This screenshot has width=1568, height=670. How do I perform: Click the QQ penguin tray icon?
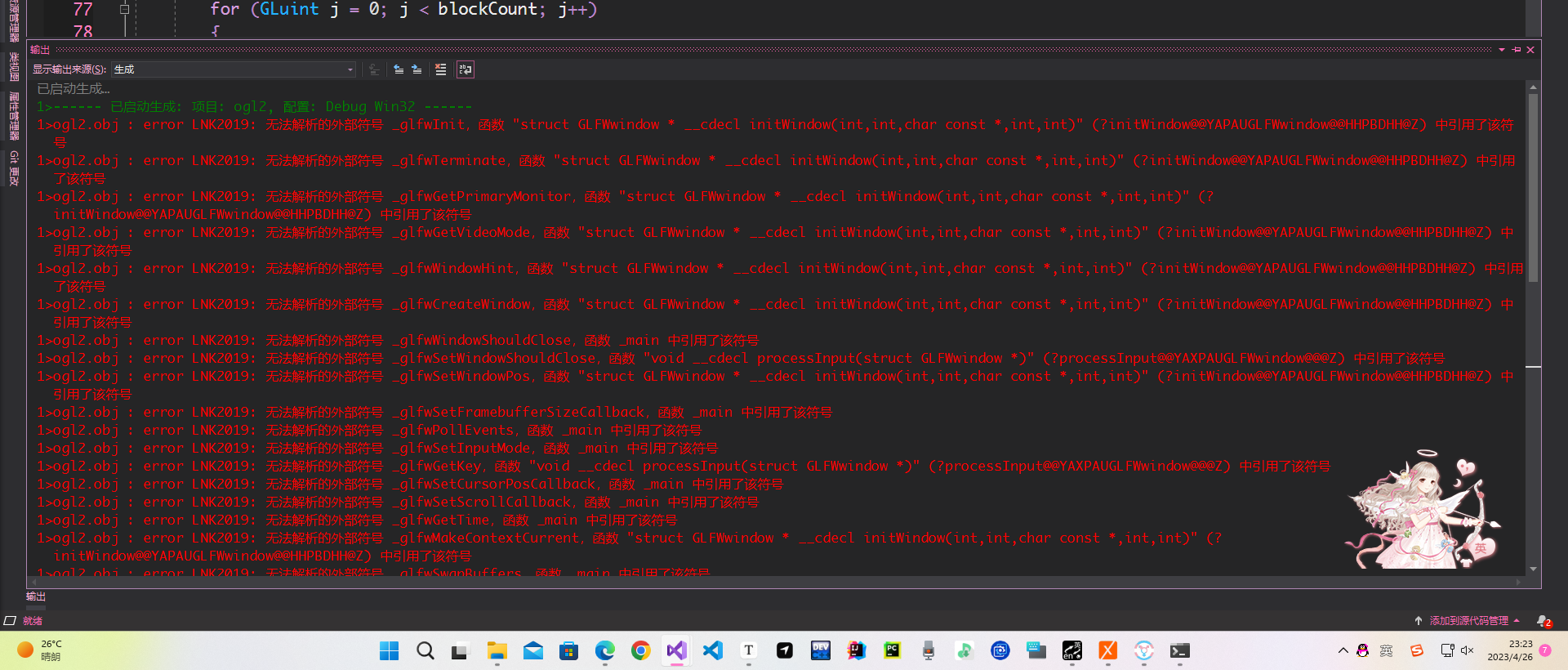(1362, 650)
